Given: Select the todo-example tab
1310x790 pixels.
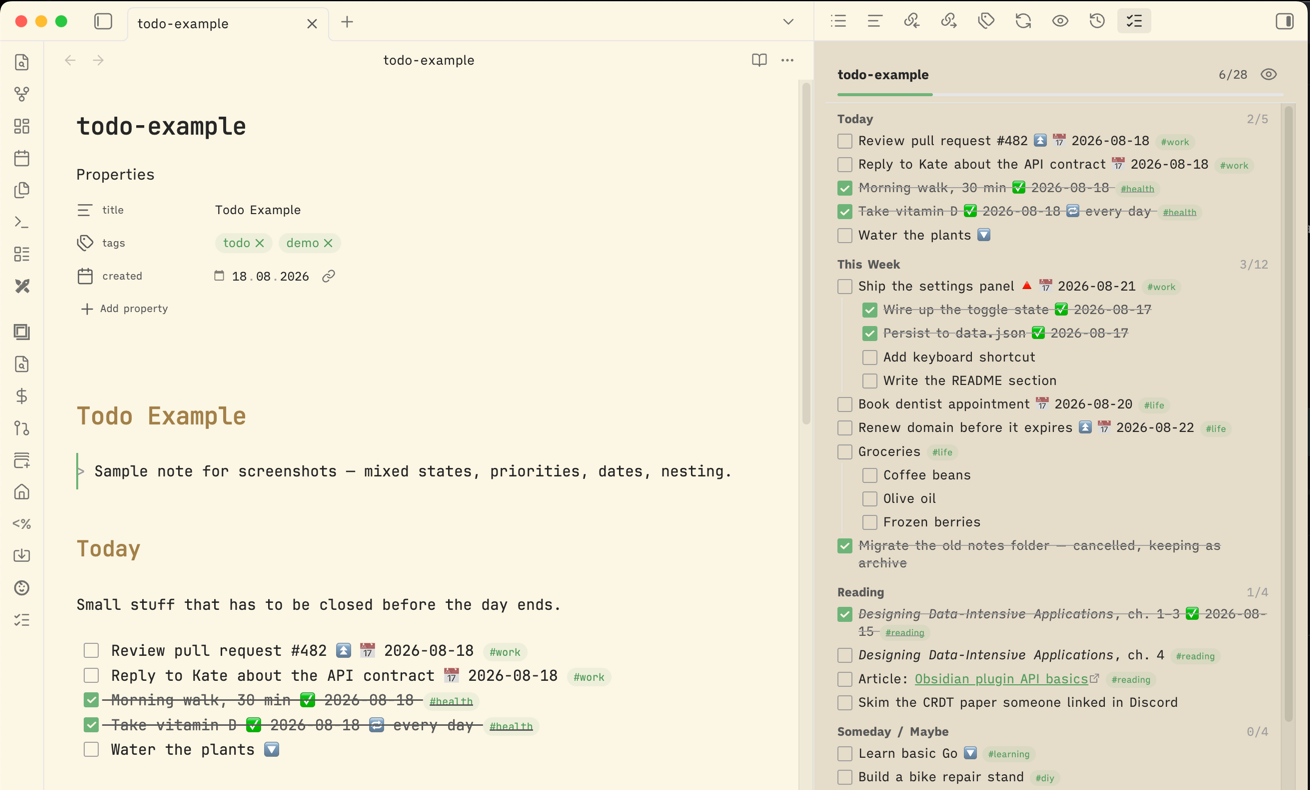Looking at the screenshot, I should tap(226, 23).
